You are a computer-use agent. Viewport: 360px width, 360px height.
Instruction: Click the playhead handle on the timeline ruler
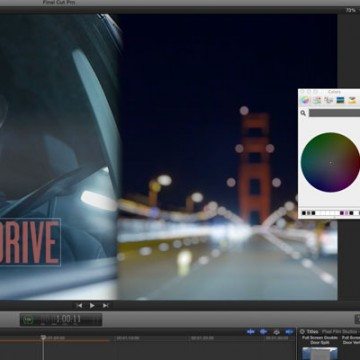point(43,337)
